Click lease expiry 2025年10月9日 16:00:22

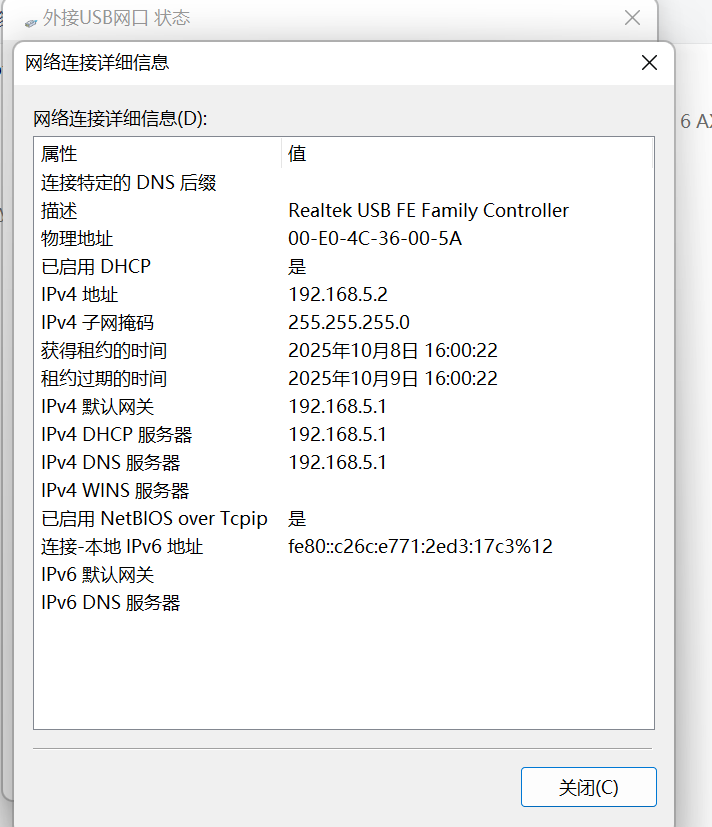click(393, 378)
